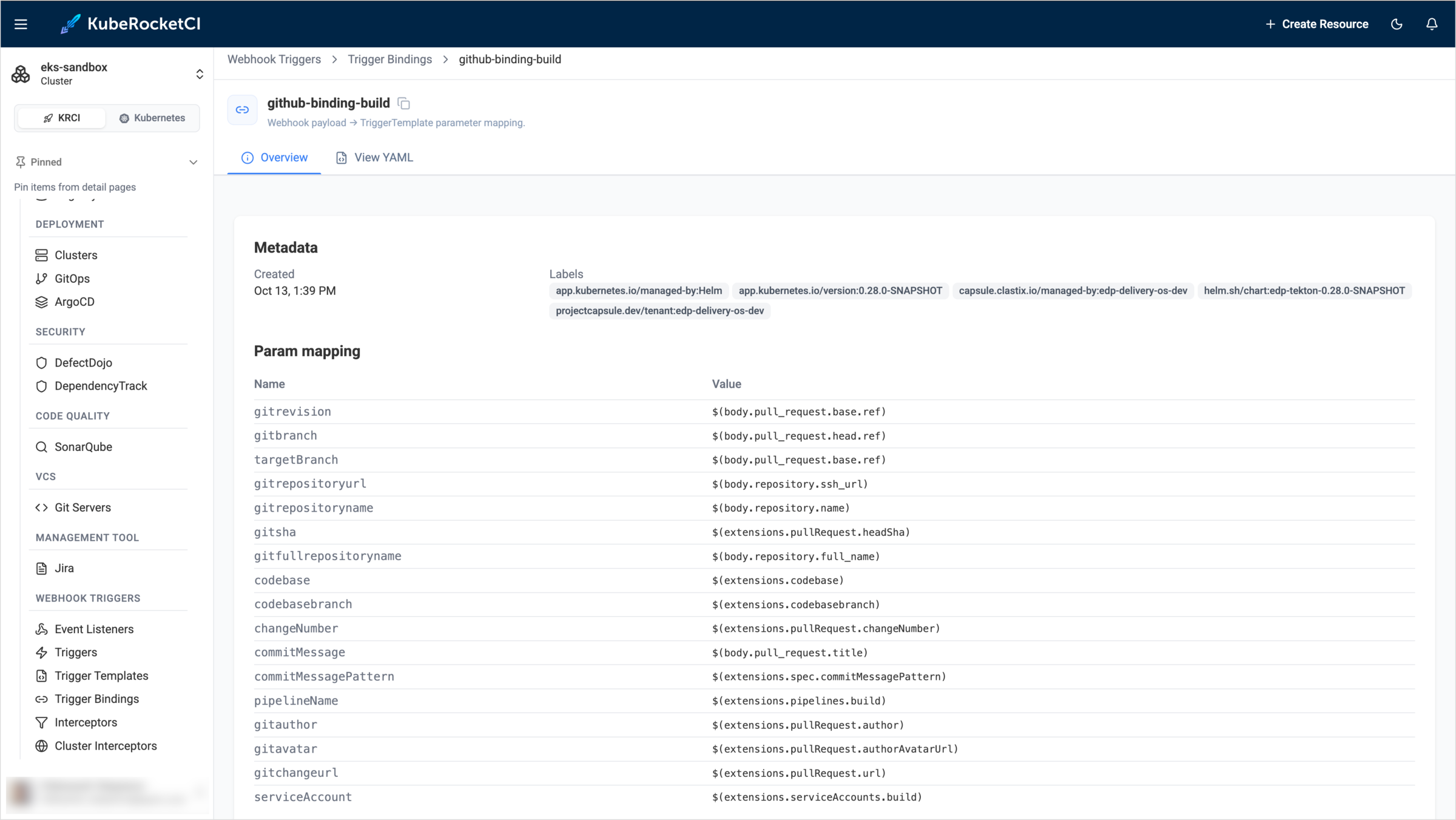
Task: Select the gitavatar param value
Action: (x=835, y=749)
